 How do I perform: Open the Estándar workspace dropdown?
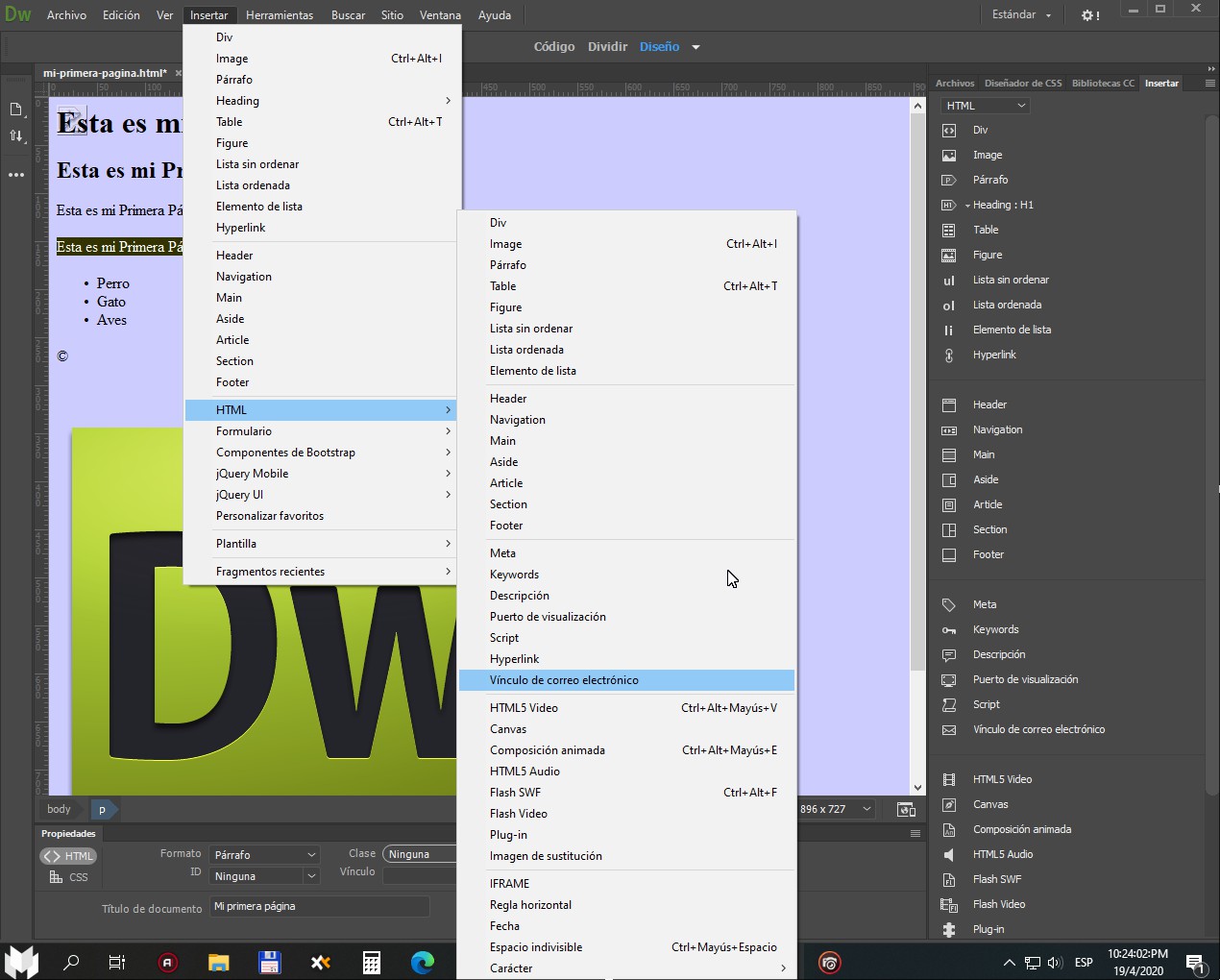pyautogui.click(x=1022, y=15)
